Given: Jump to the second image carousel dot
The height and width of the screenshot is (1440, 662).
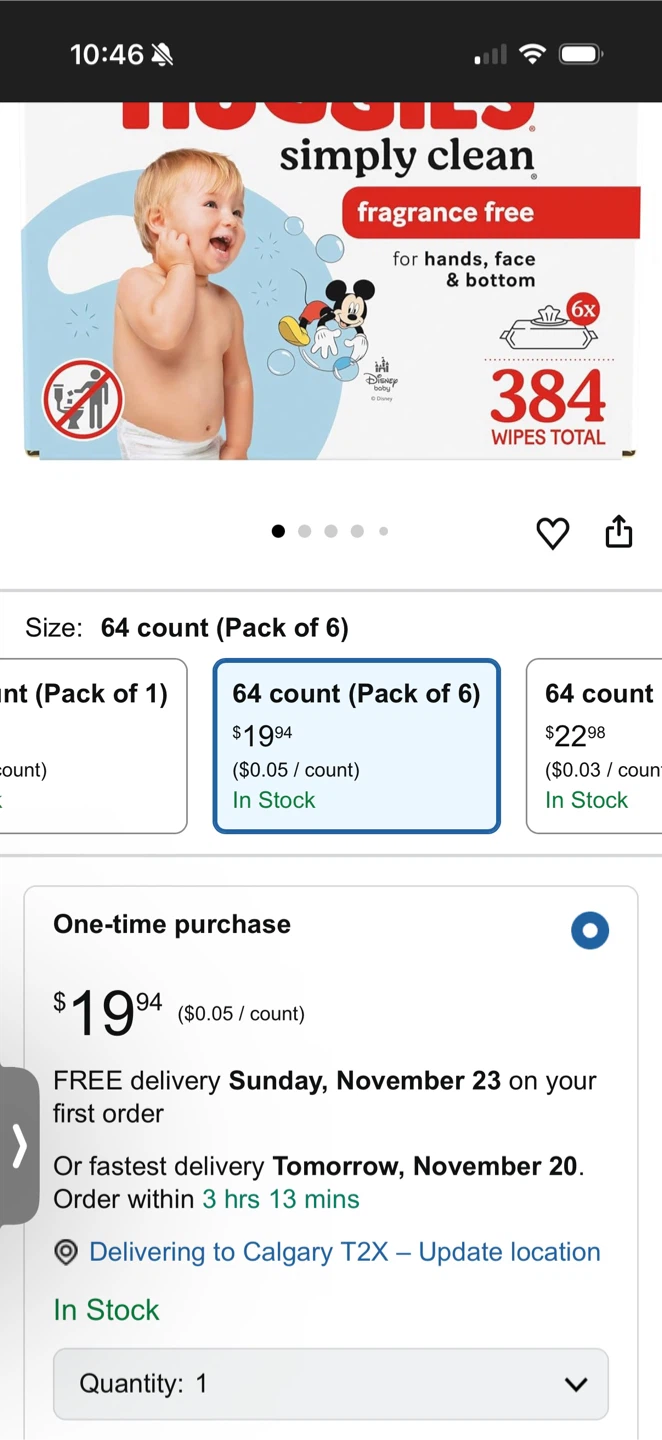Looking at the screenshot, I should point(305,531).
